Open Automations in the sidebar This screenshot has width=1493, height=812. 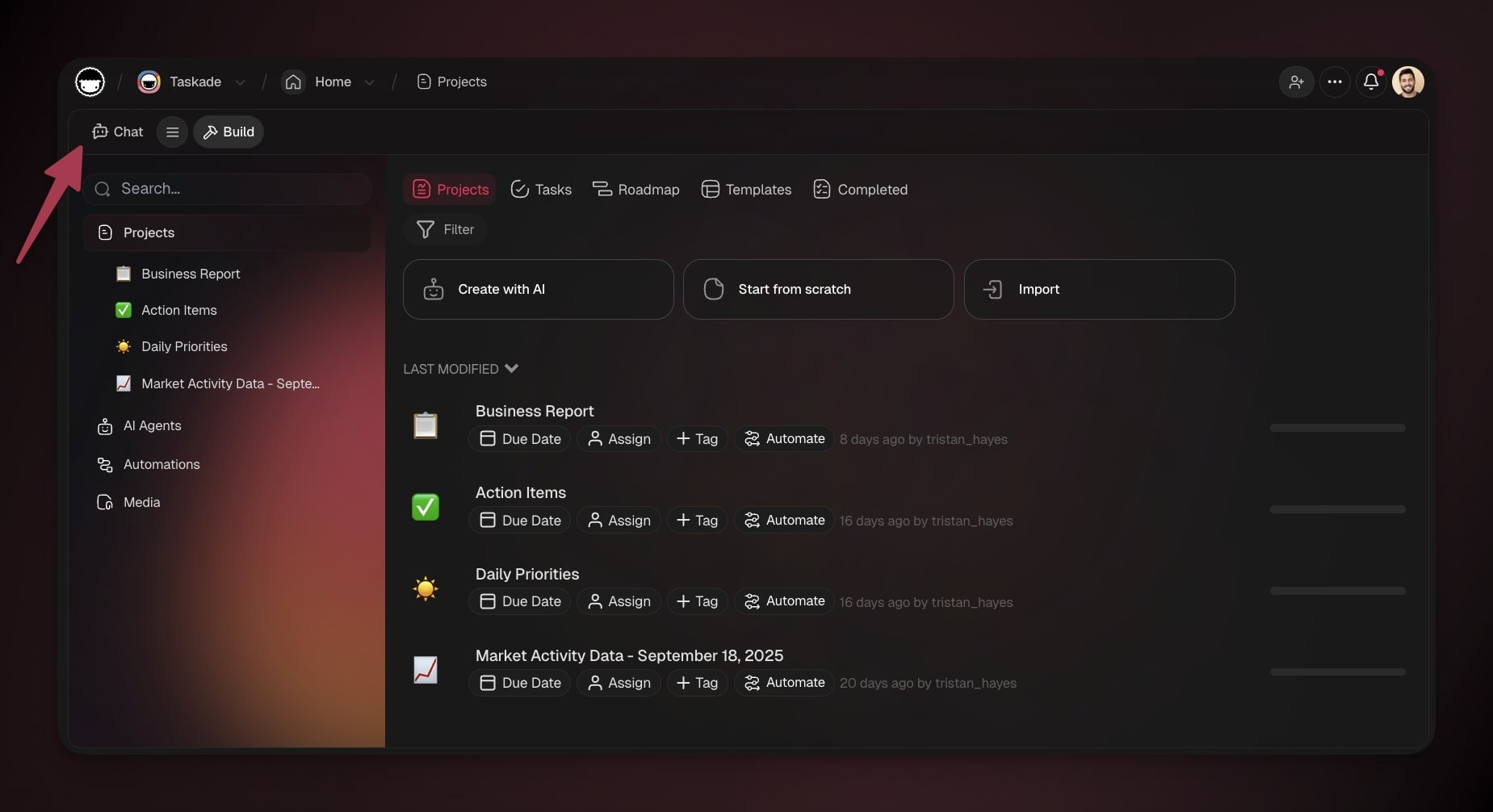161,464
